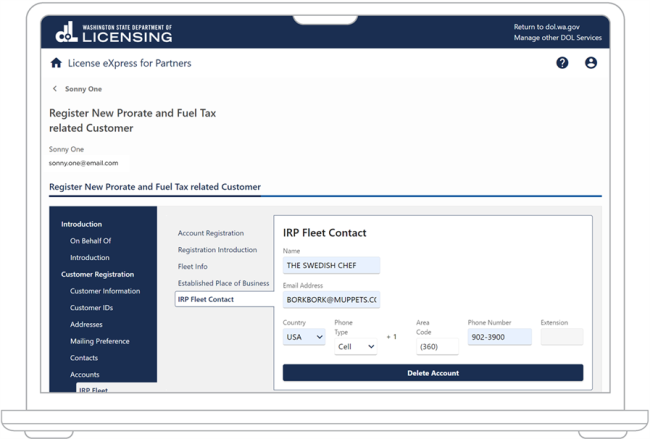Click the Washington DOL Licensing logo
This screenshot has height=439, width=650.
(x=114, y=33)
